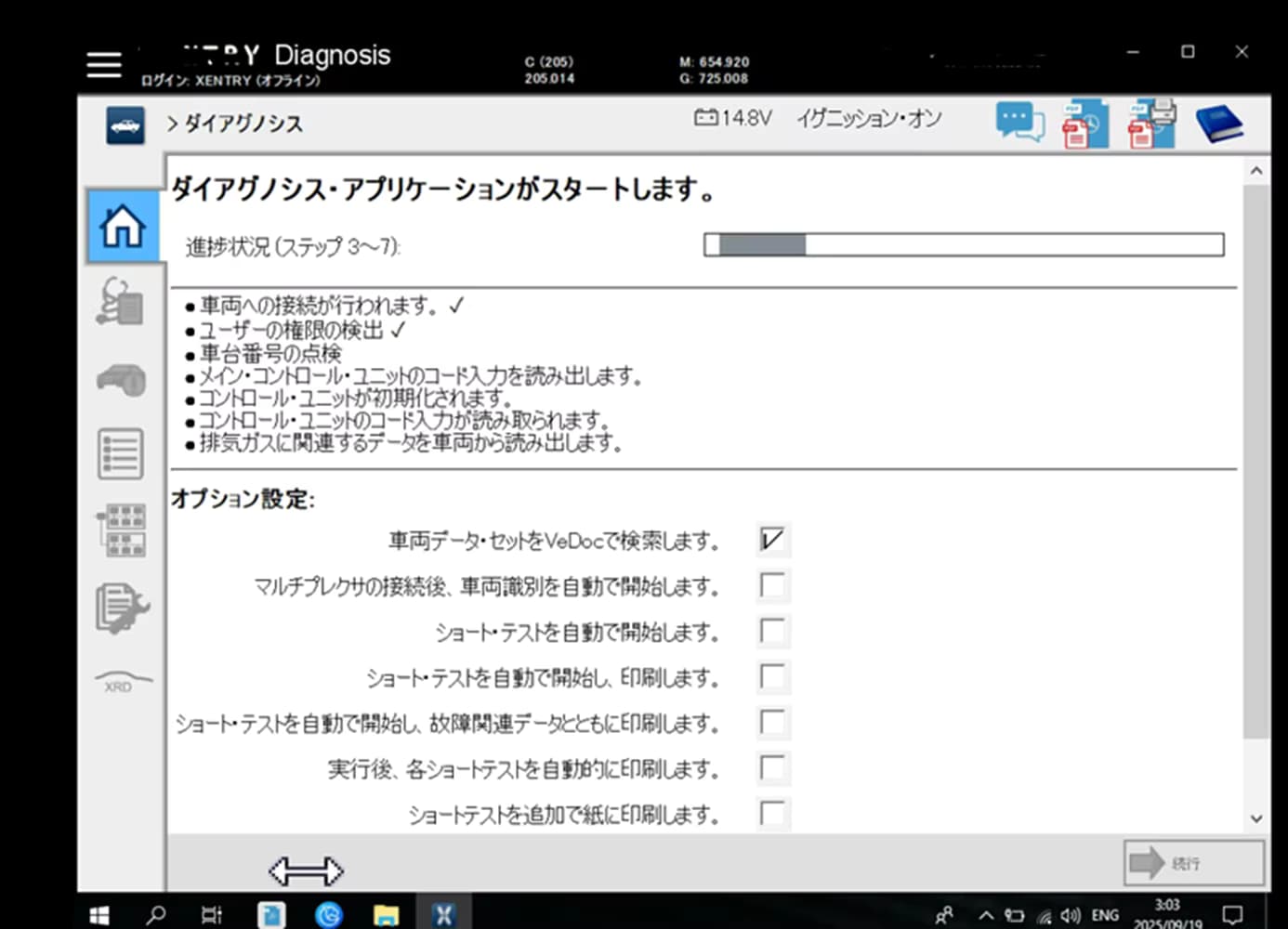Open Task View in the taskbar
The height and width of the screenshot is (929, 1288).
[212, 915]
